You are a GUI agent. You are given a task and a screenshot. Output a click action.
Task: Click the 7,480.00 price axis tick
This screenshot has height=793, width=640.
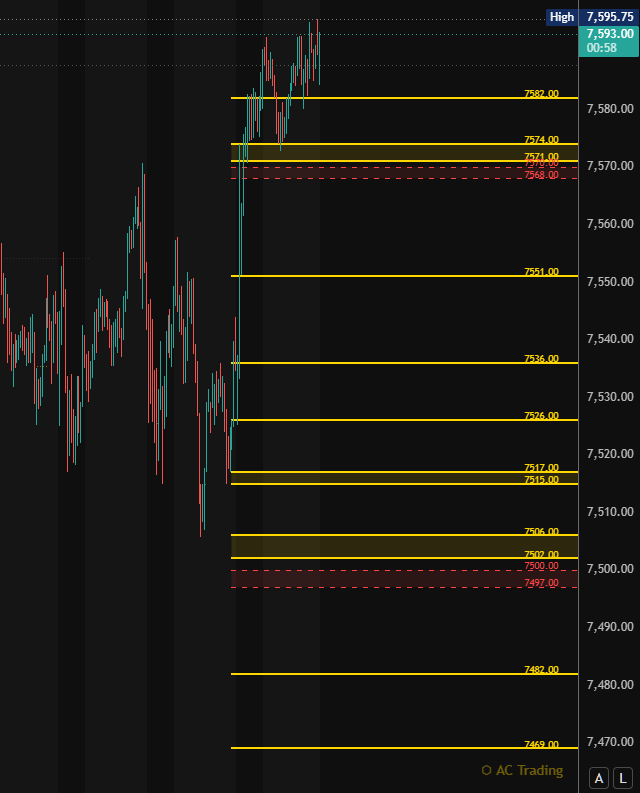(x=610, y=685)
